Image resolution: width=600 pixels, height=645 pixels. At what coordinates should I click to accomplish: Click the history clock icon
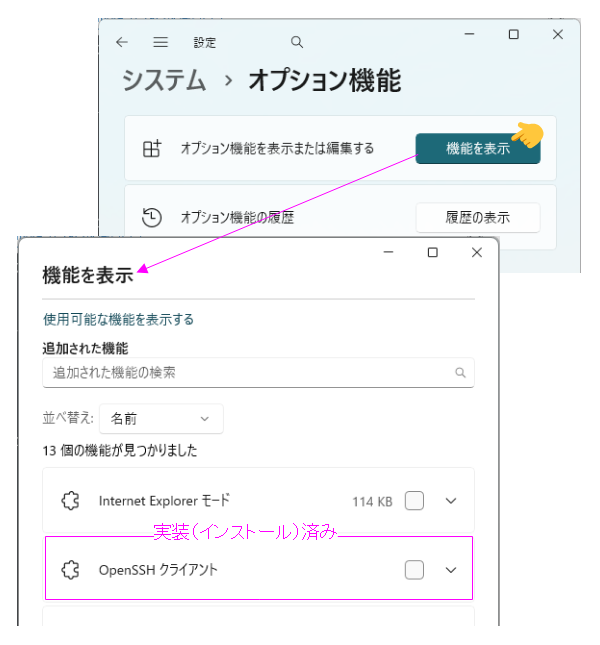click(151, 217)
